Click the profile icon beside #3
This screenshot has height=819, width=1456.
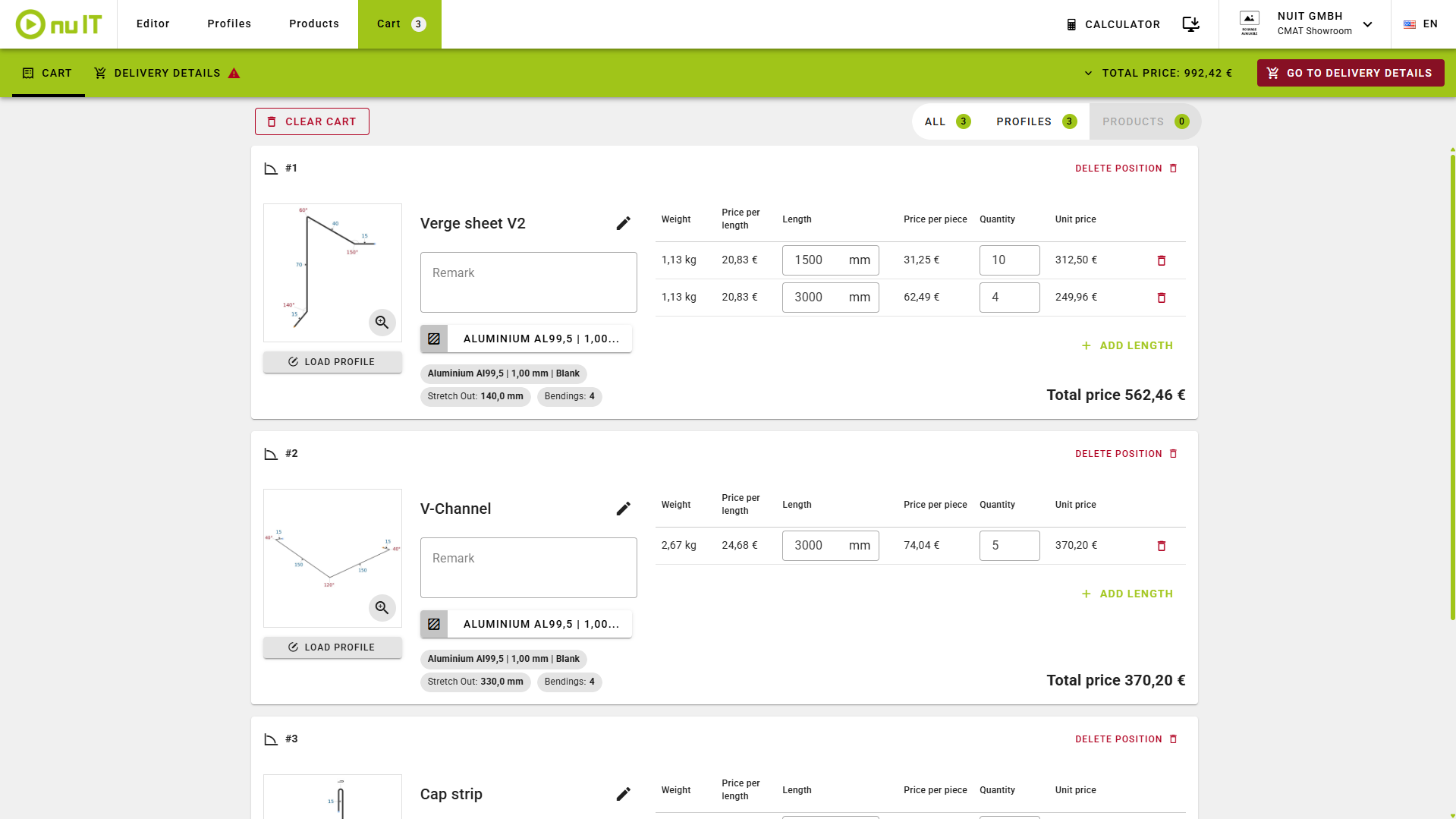click(271, 739)
